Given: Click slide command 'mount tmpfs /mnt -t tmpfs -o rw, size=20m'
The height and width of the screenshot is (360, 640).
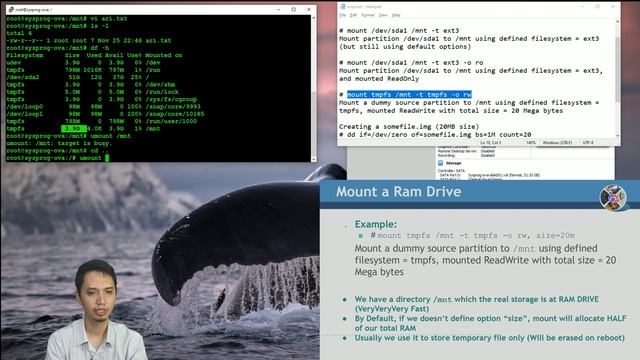Looking at the screenshot, I should pos(476,236).
